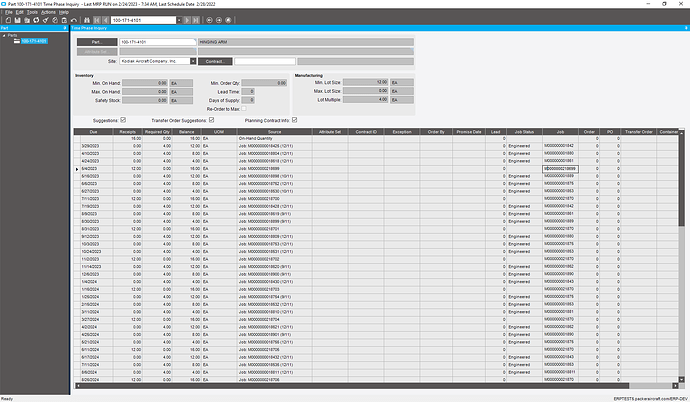Toggle Re-Order to Max checkbox

(244, 109)
